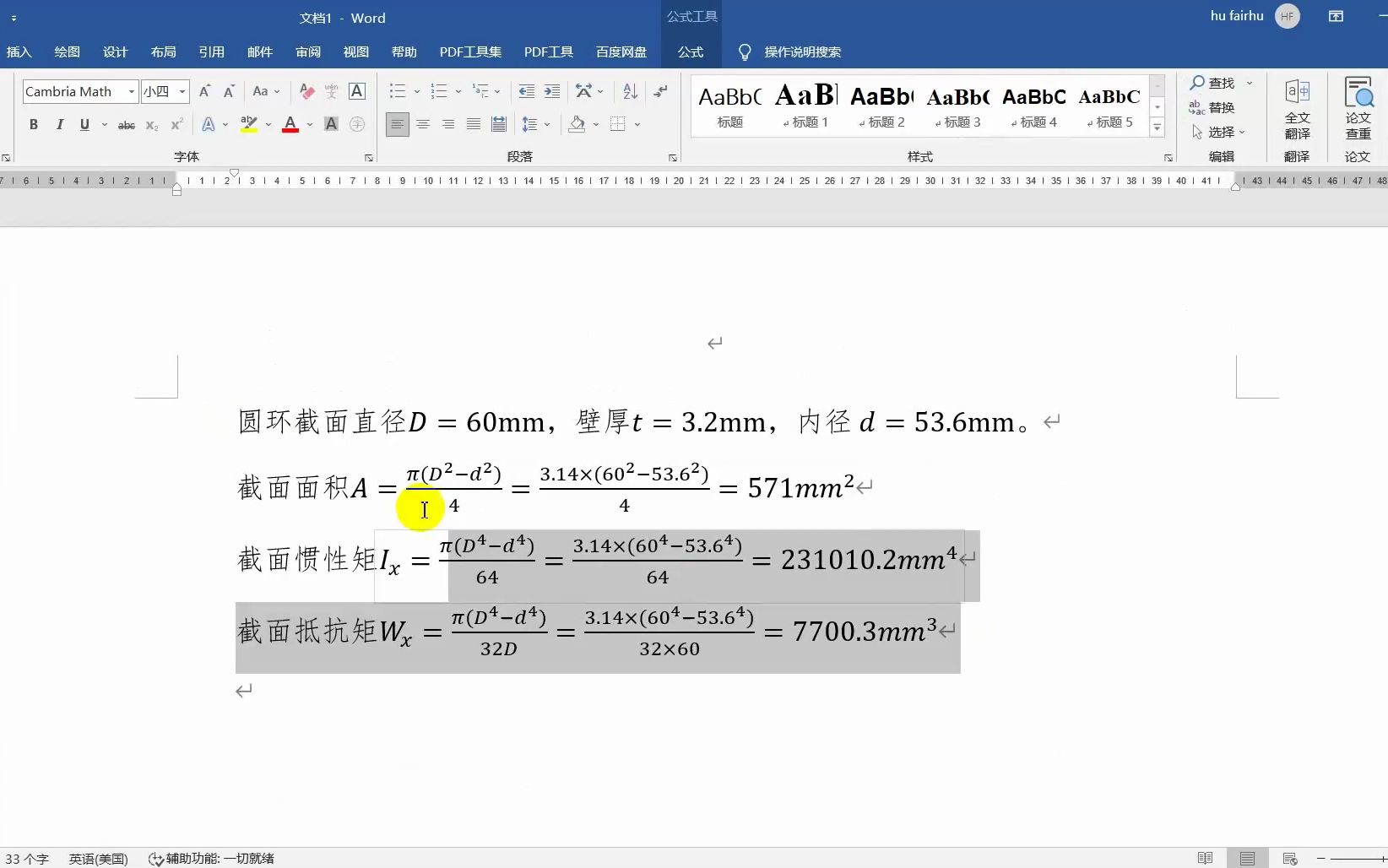Toggle italic formatting
Viewport: 1388px width, 868px height.
click(x=59, y=125)
